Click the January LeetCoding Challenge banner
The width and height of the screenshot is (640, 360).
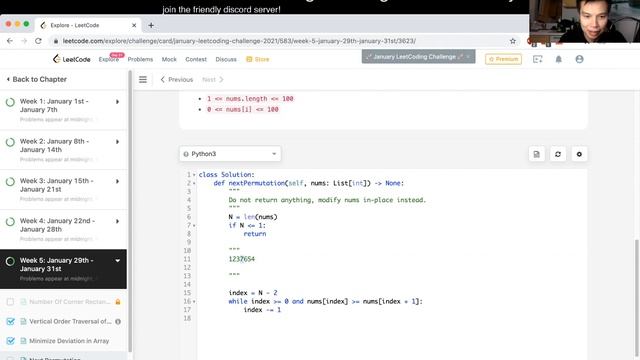click(x=418, y=57)
